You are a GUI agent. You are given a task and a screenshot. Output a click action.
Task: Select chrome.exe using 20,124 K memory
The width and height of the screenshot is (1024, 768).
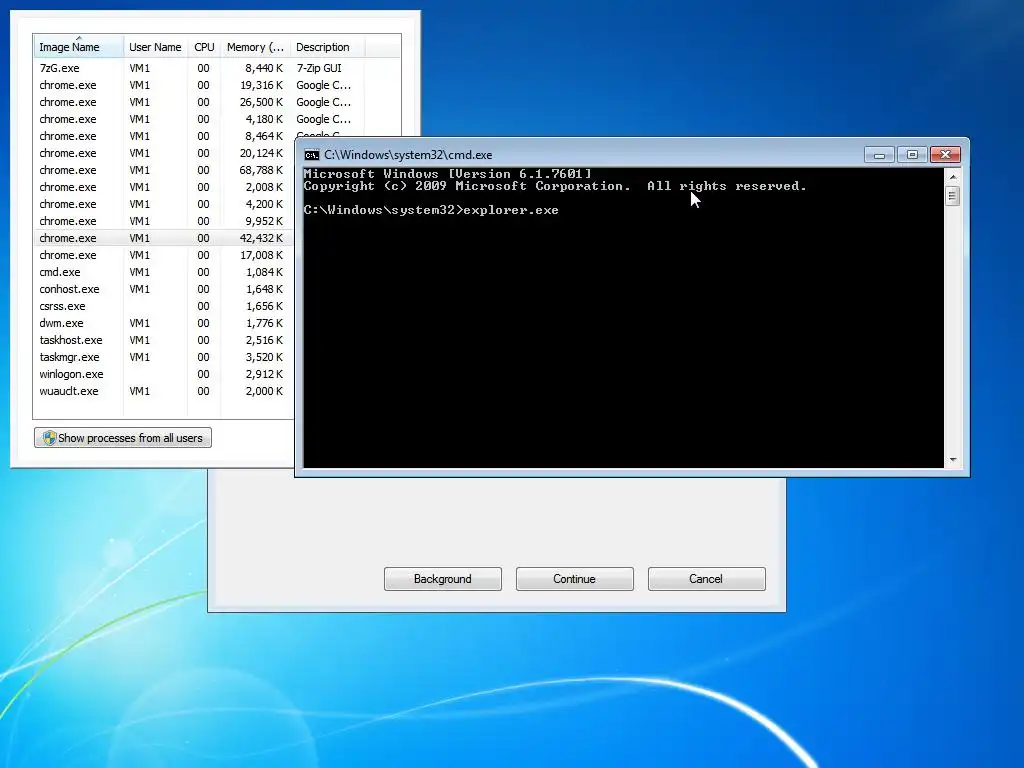(x=163, y=153)
